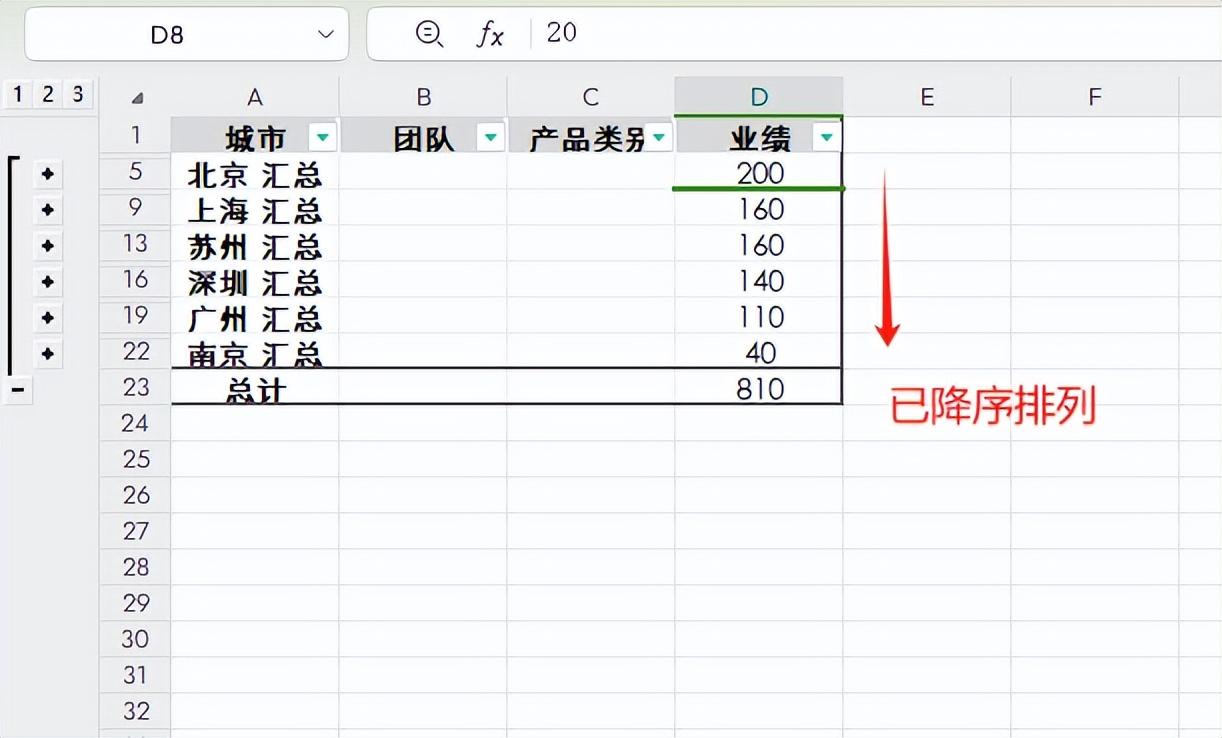Click the 业绩 header cell text

(x=760, y=138)
